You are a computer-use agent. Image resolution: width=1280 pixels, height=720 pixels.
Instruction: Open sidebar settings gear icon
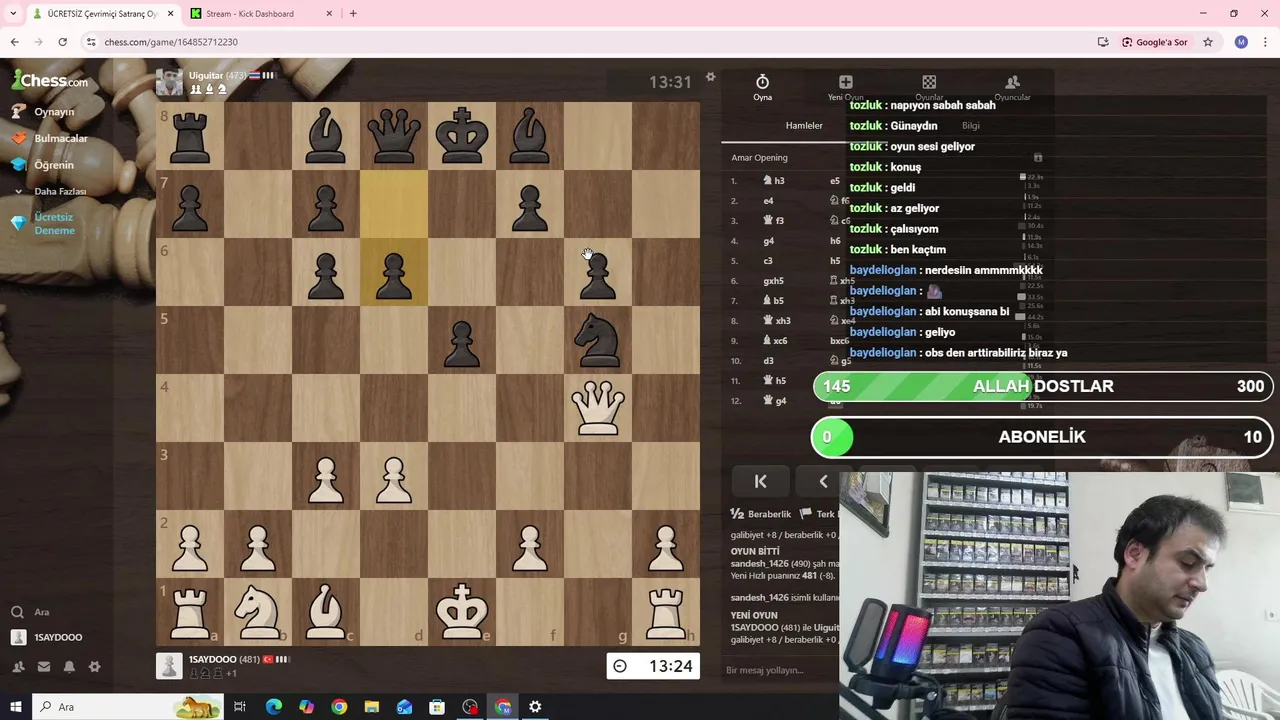(x=95, y=667)
